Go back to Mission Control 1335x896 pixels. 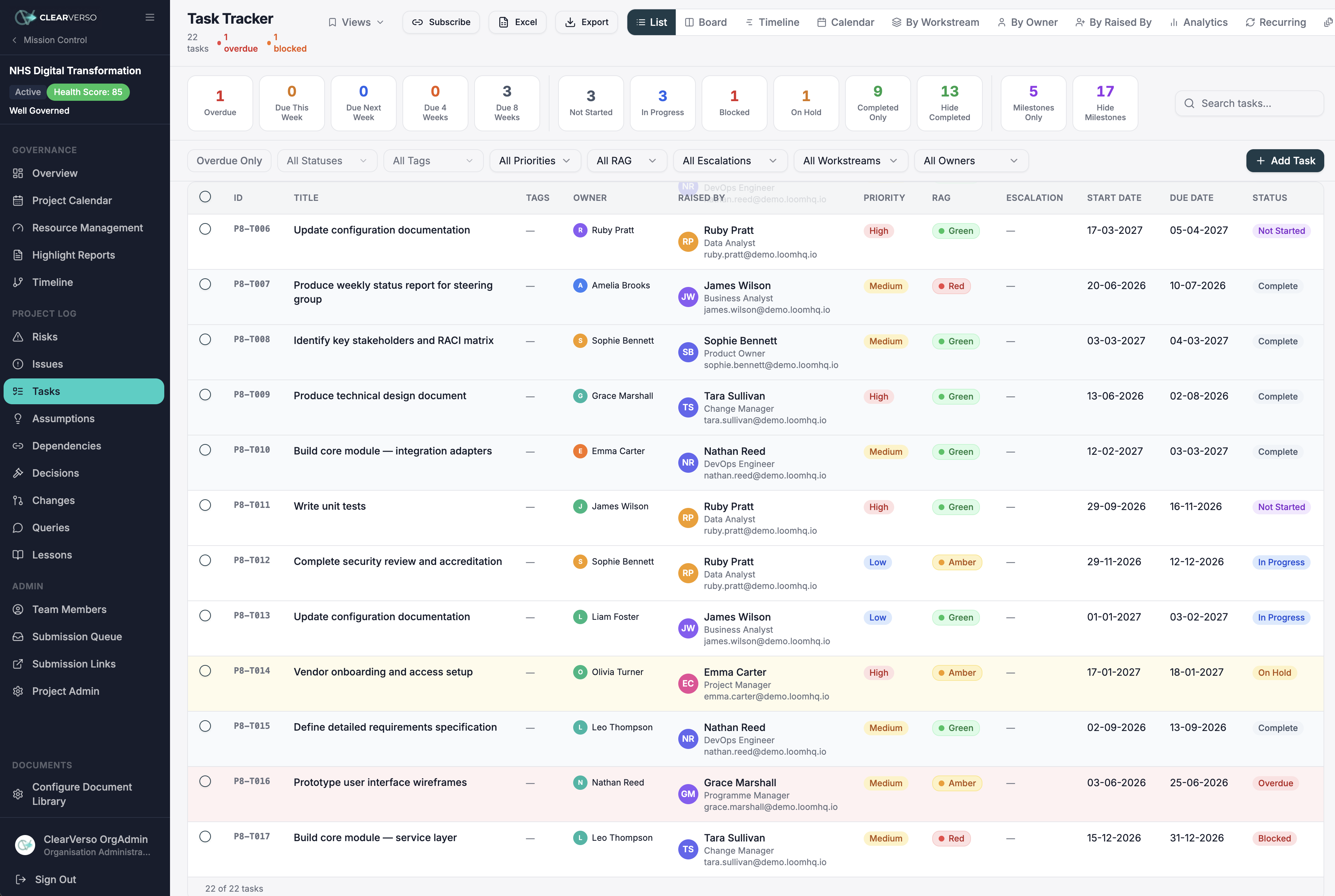click(x=50, y=40)
